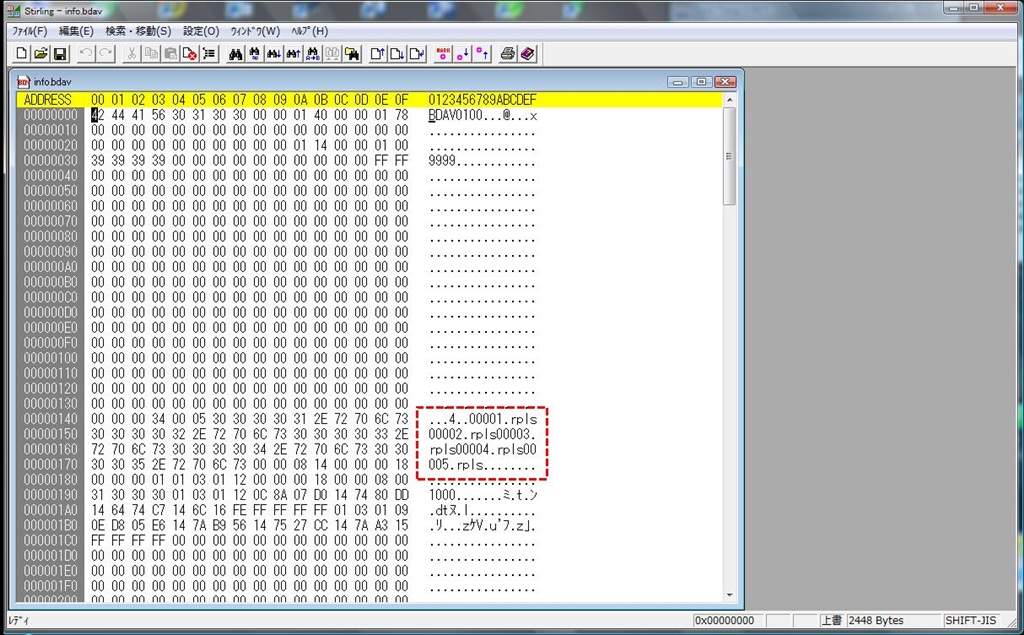Open the 編集(E) menu
The image size is (1024, 635).
(x=76, y=31)
